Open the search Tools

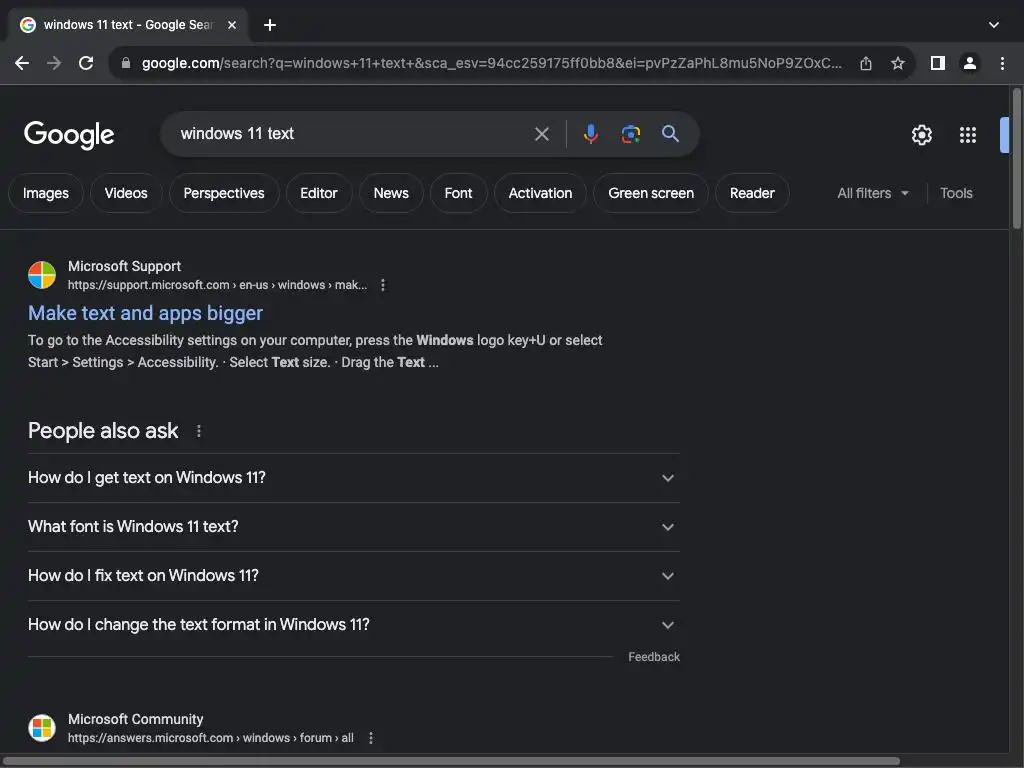956,193
